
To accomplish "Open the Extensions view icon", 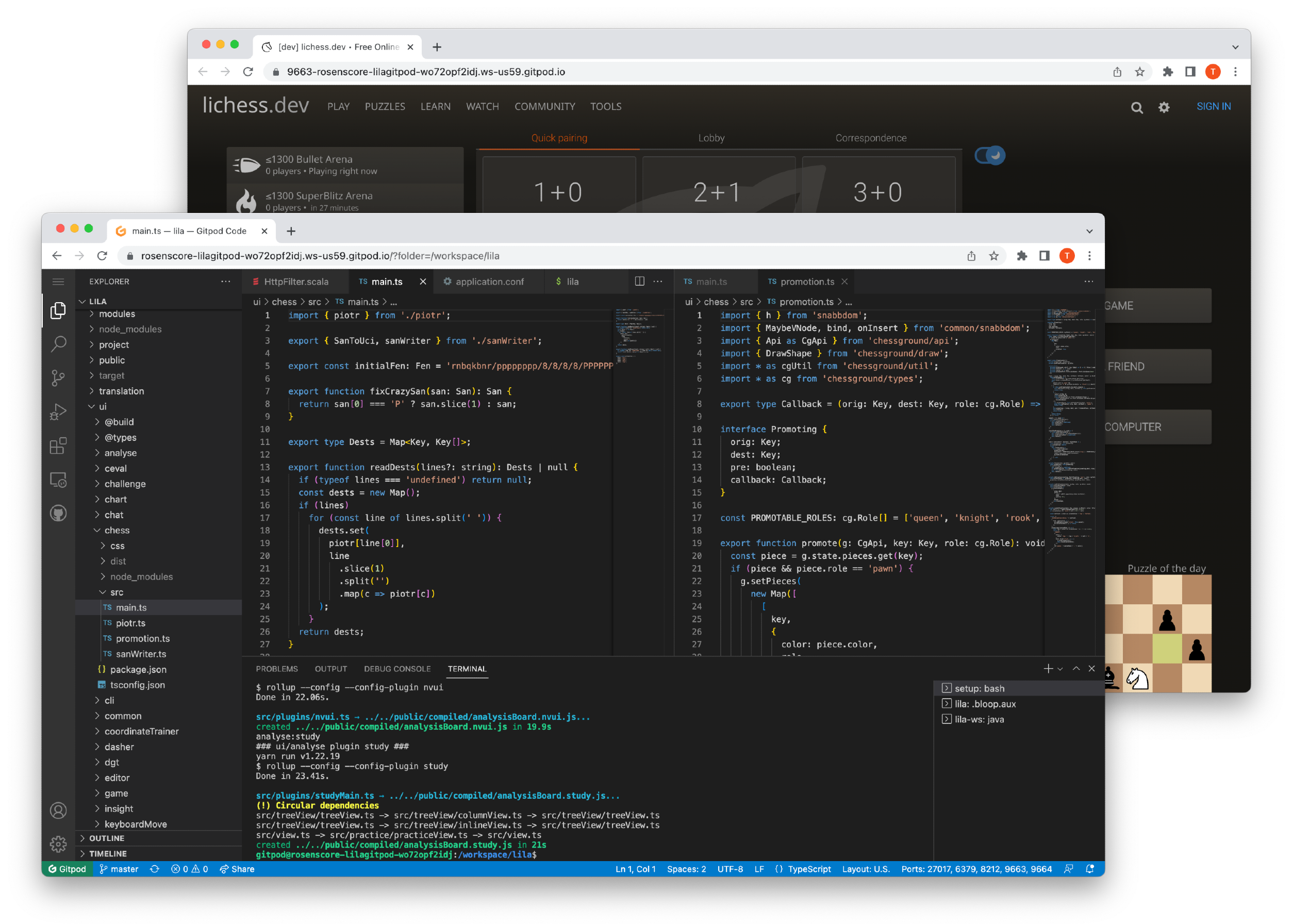I will [58, 445].
